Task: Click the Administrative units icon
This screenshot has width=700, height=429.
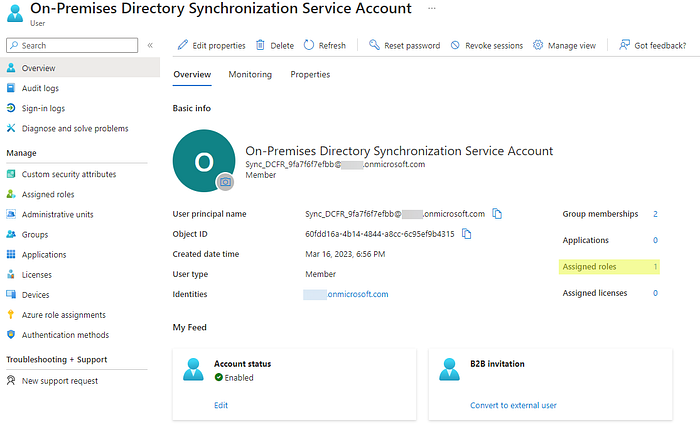Action: [x=11, y=214]
